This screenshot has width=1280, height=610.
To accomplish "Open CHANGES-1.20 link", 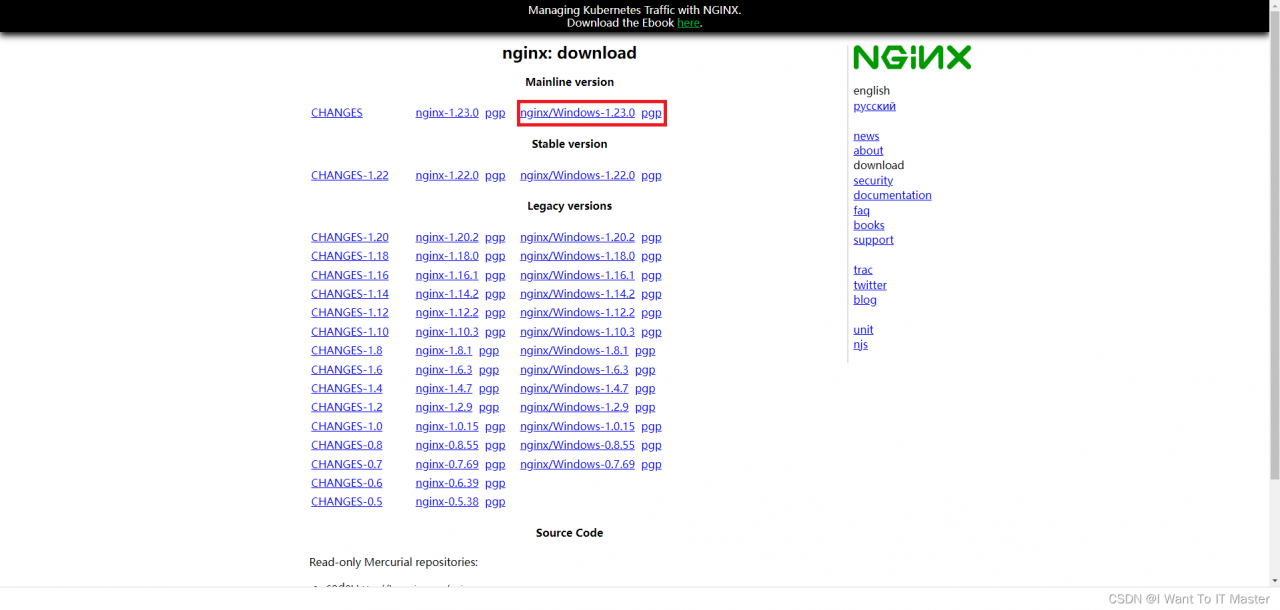I will coord(350,237).
